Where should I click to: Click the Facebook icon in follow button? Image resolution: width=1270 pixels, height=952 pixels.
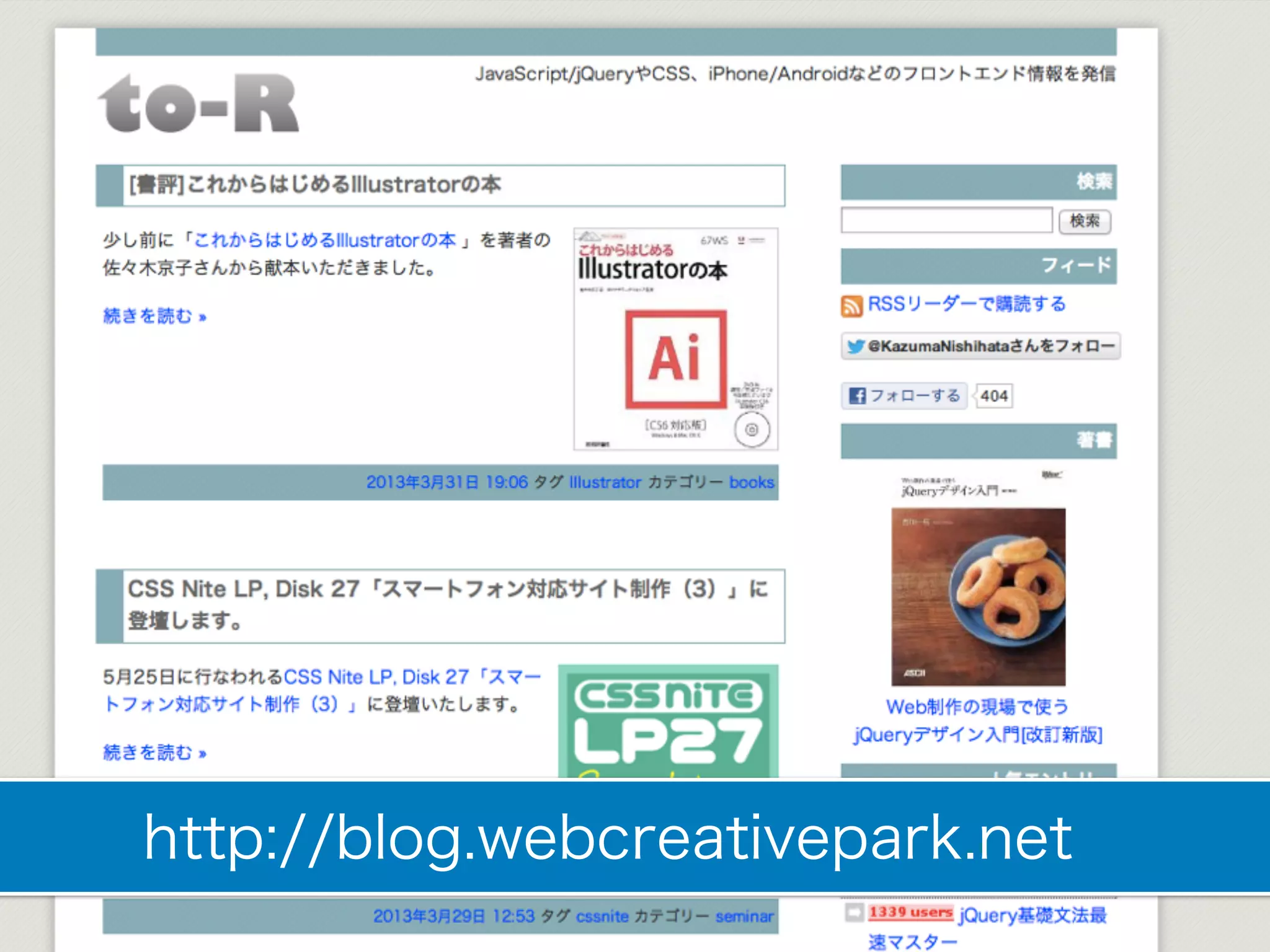click(858, 395)
